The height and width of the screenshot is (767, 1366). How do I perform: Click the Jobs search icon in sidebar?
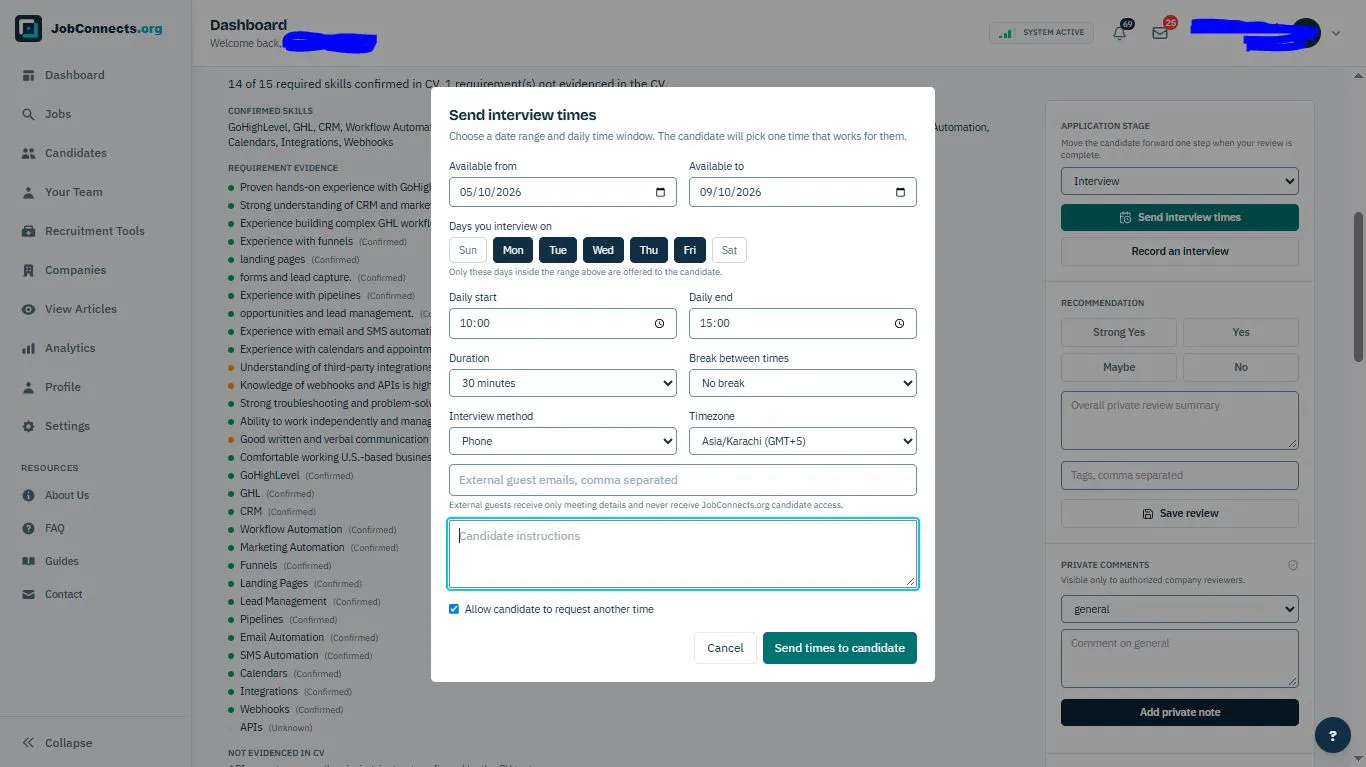(x=28, y=114)
